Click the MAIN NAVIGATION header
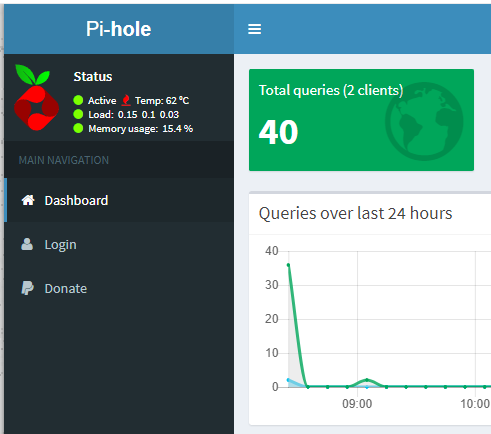The width and height of the screenshot is (491, 434). pyautogui.click(x=64, y=160)
